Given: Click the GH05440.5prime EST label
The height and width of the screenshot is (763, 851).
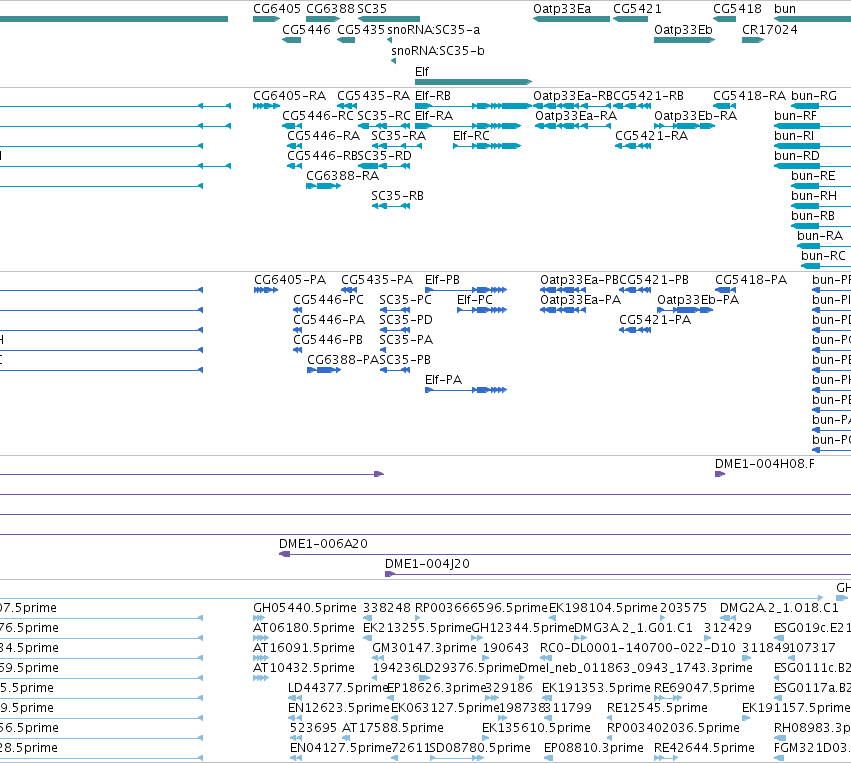Looking at the screenshot, I should tap(304, 608).
